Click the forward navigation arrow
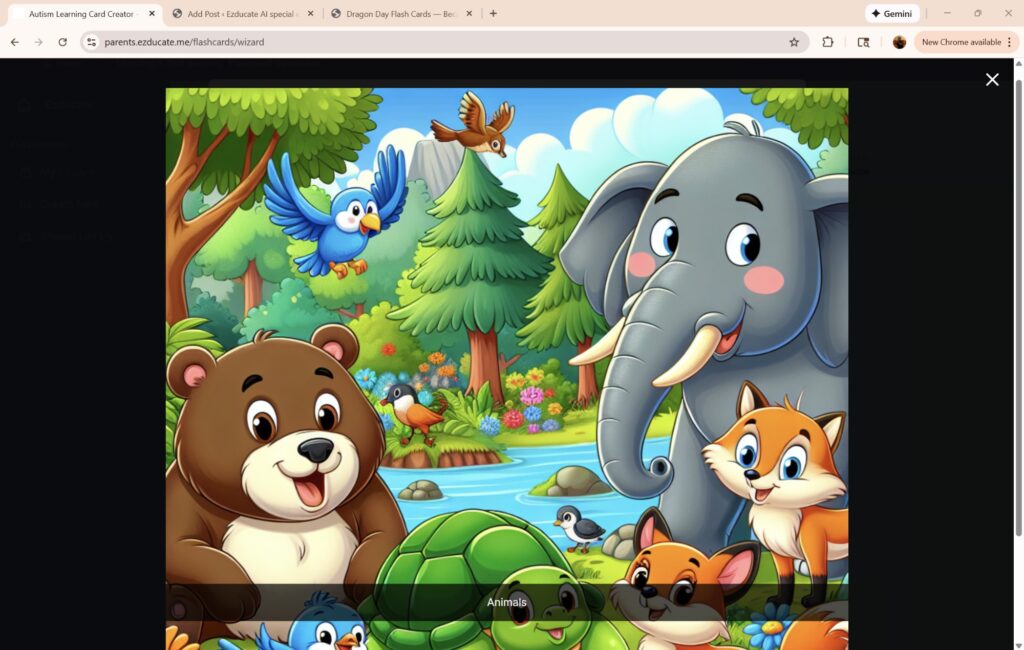This screenshot has height=650, width=1024. pyautogui.click(x=38, y=42)
